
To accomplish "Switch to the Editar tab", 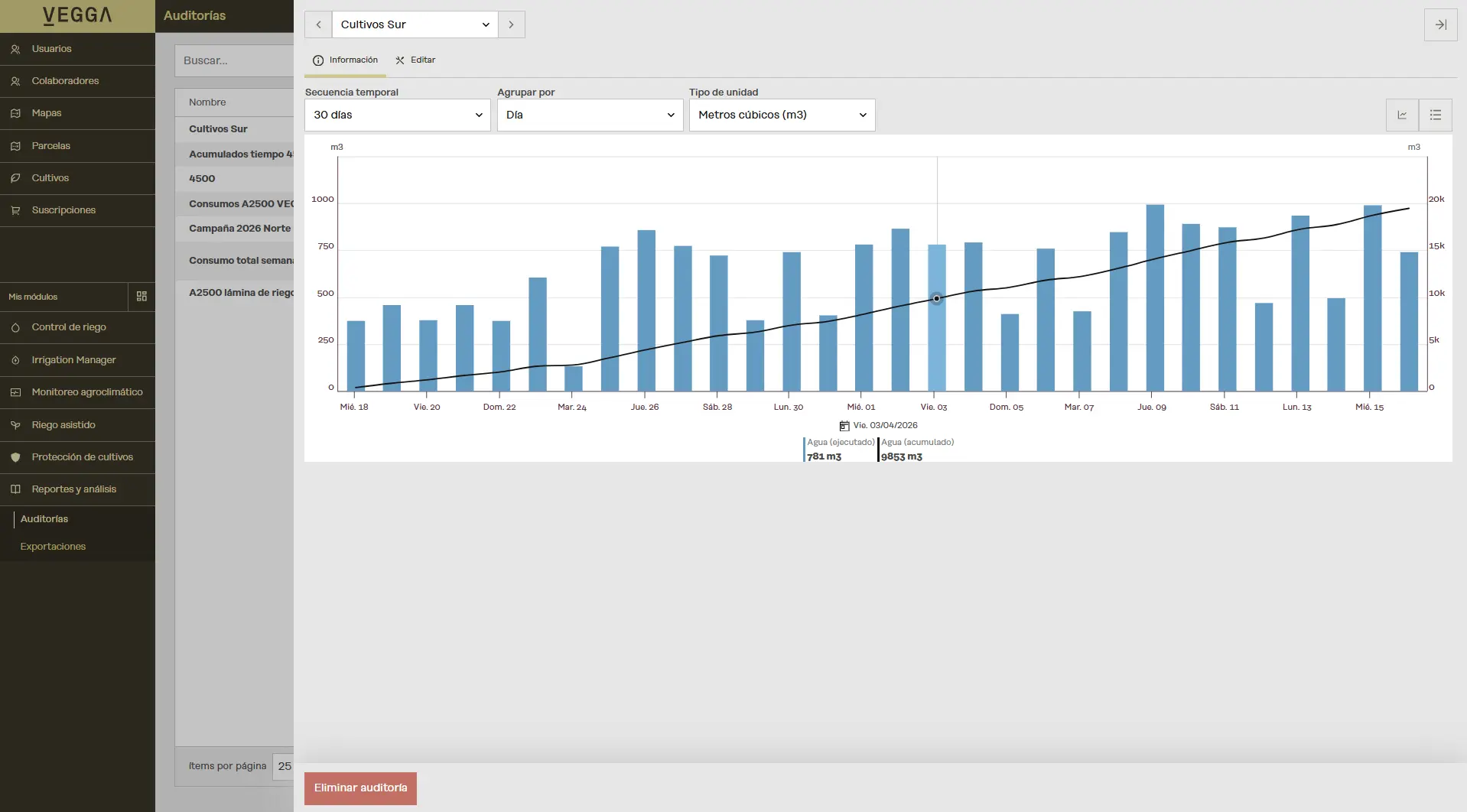I will tap(415, 60).
